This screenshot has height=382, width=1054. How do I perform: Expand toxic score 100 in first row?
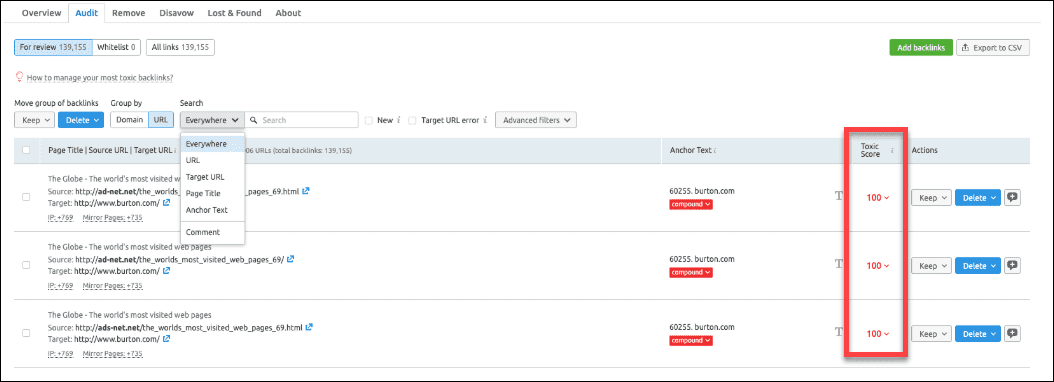point(878,198)
